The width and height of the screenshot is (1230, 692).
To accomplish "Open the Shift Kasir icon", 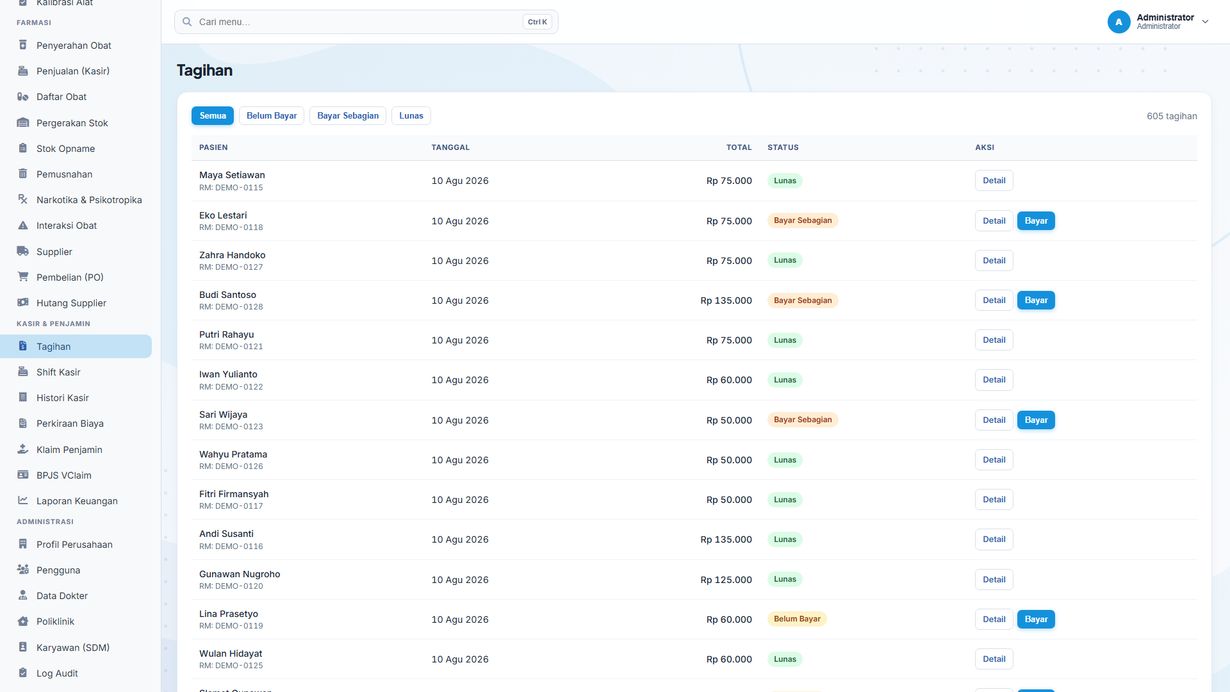I will point(23,372).
